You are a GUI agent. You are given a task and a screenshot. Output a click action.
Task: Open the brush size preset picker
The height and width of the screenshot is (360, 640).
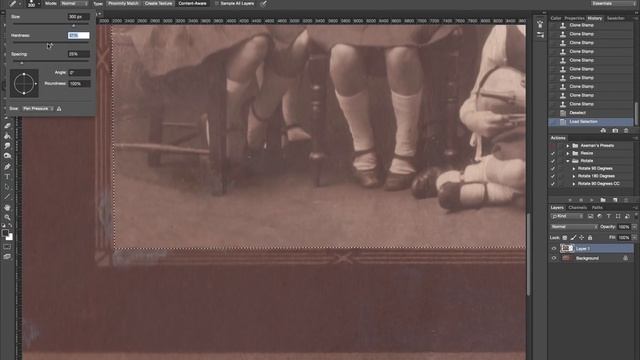pos(32,4)
